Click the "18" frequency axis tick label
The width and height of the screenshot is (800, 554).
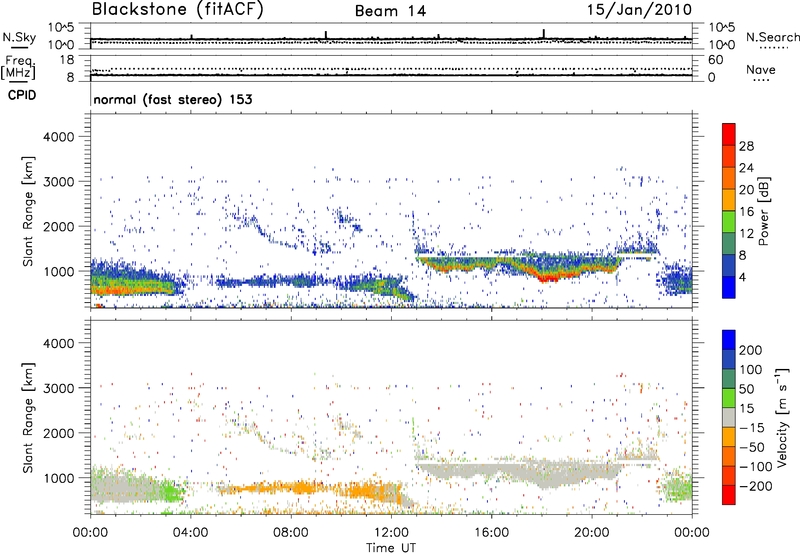[x=67, y=60]
